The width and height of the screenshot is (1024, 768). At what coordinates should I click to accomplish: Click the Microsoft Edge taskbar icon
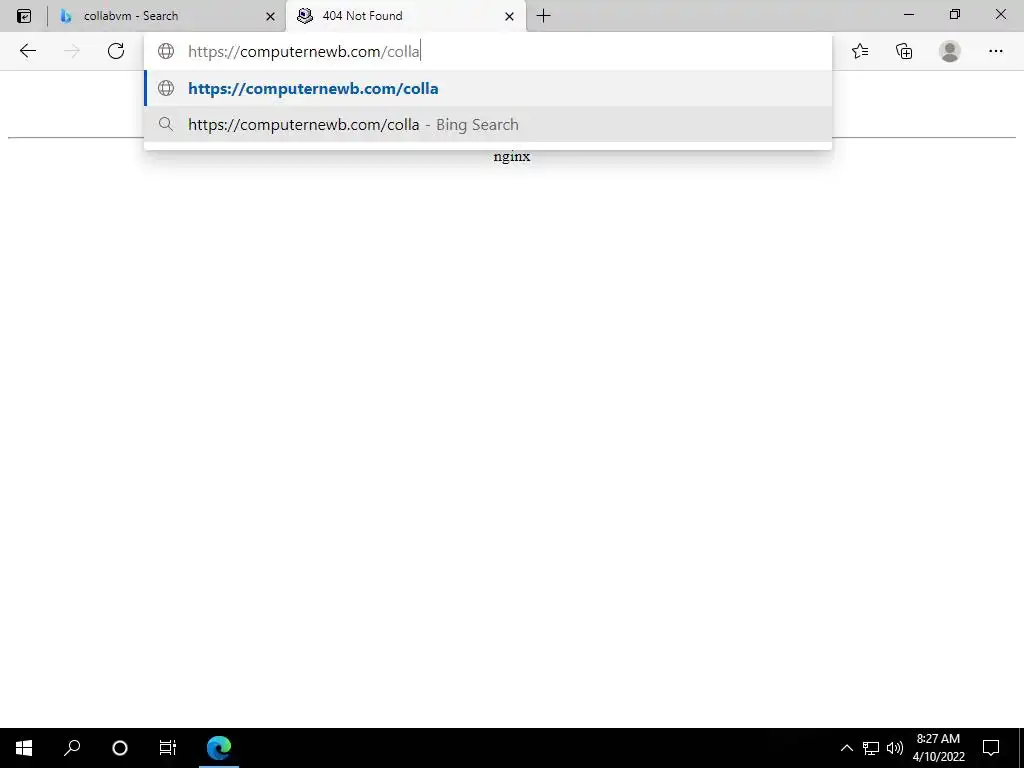tap(219, 748)
